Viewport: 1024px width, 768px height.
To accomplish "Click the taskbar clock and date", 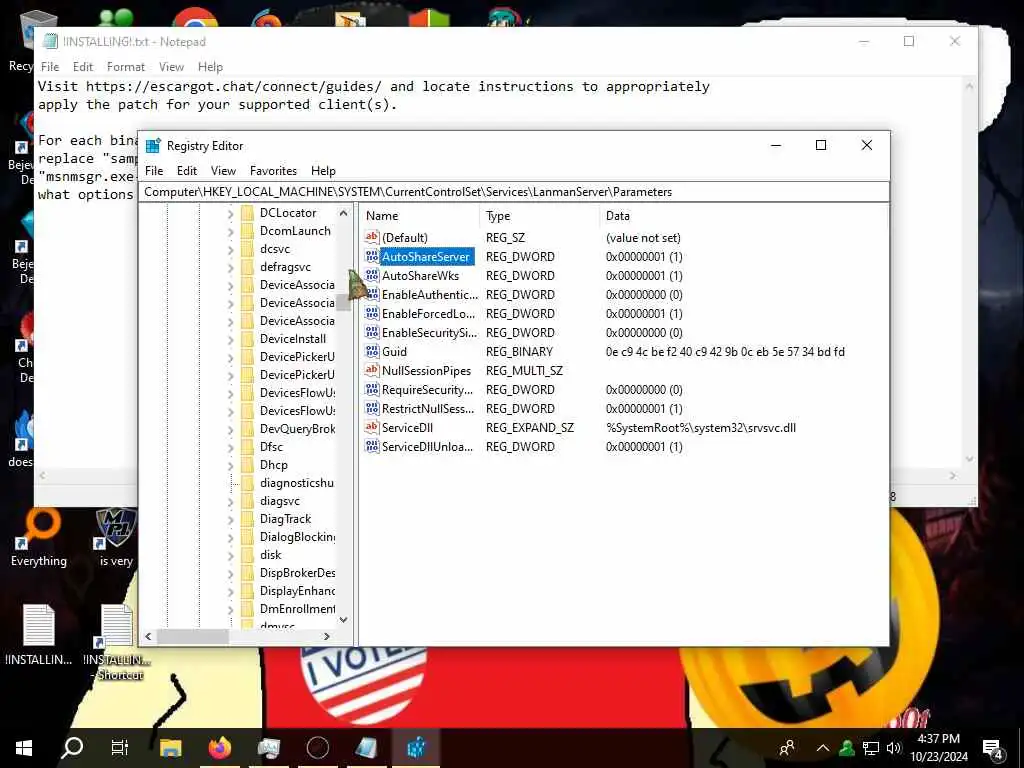I will 938,748.
